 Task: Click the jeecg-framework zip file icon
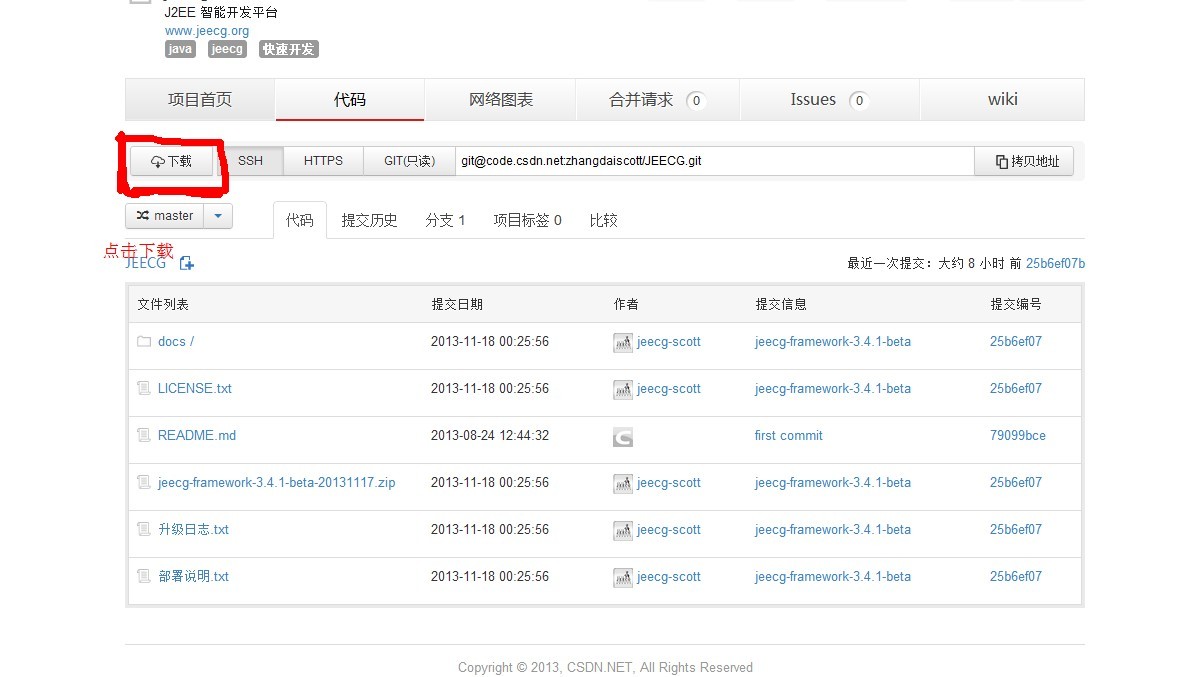pyautogui.click(x=144, y=482)
